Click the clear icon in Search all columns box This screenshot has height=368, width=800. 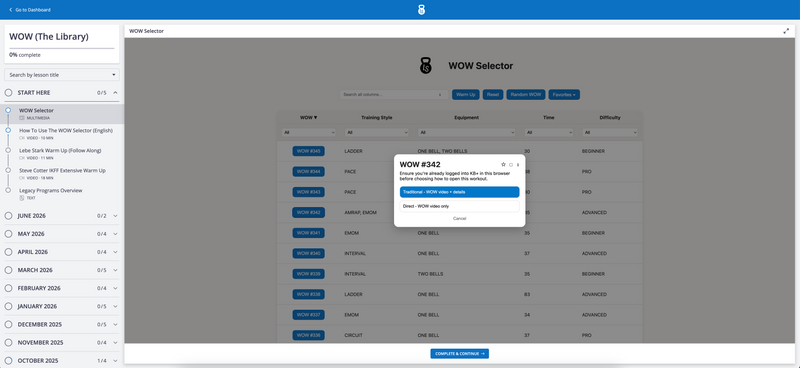[440, 94]
